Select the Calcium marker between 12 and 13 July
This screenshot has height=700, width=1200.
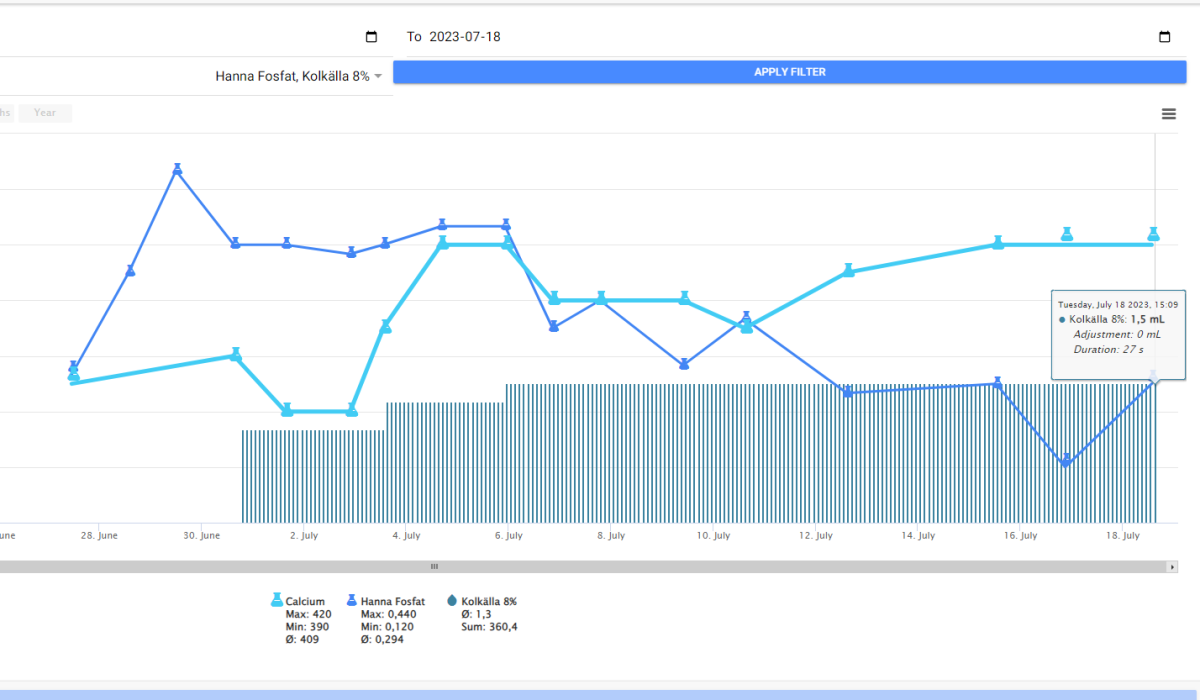tap(848, 270)
